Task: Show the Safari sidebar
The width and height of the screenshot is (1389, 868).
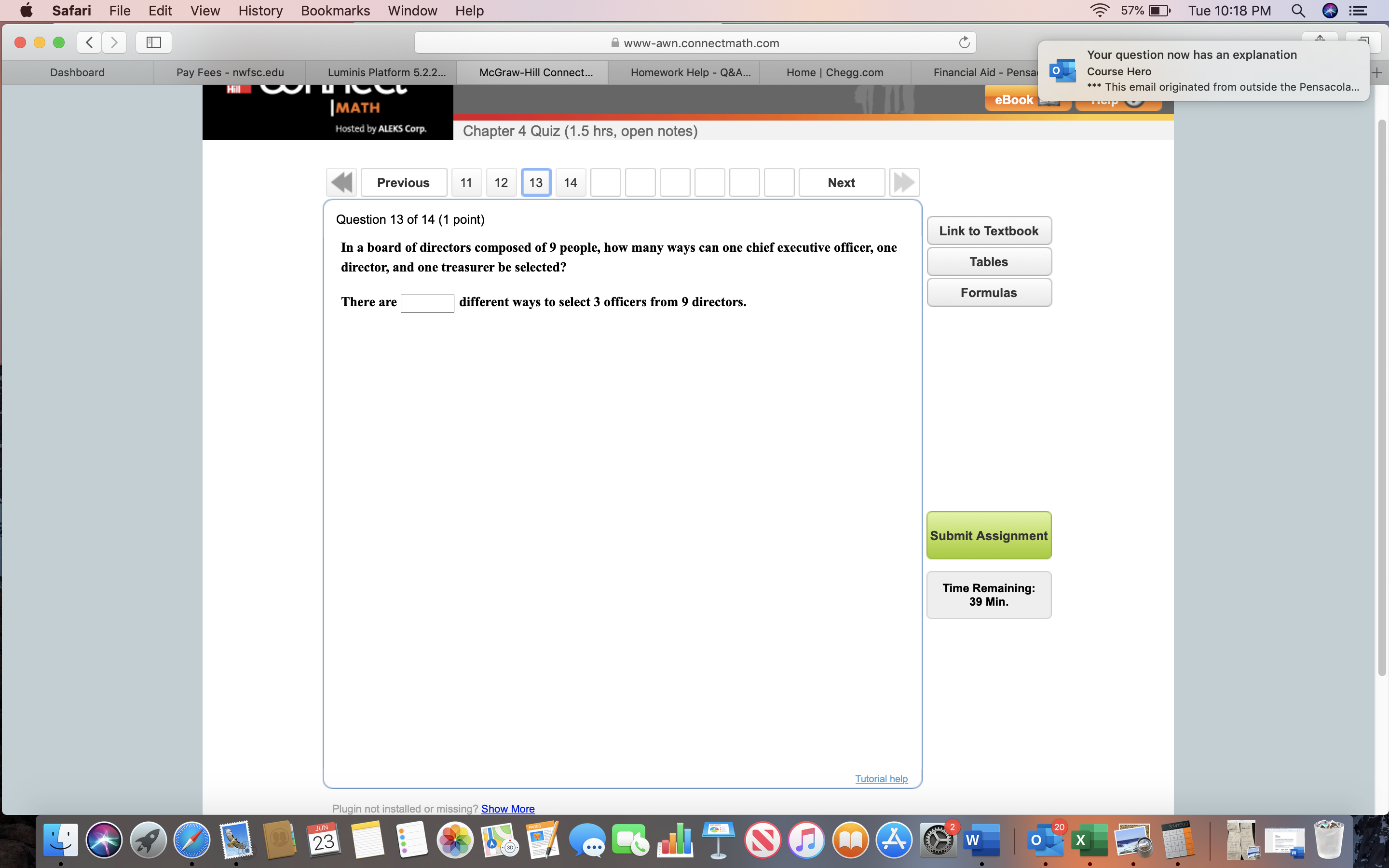Action: coord(153,42)
